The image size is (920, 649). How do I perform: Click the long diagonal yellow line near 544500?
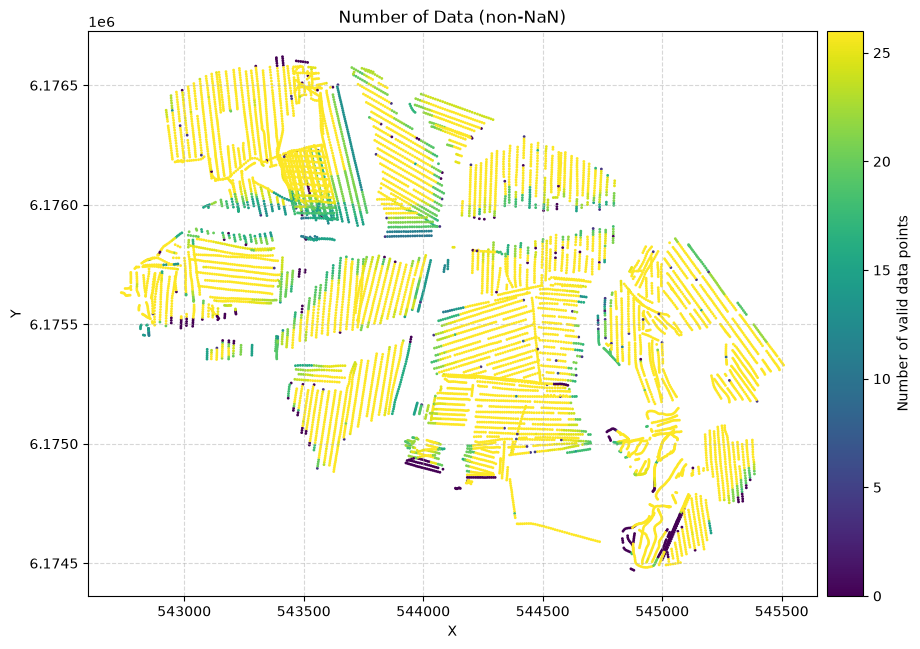coord(559,532)
